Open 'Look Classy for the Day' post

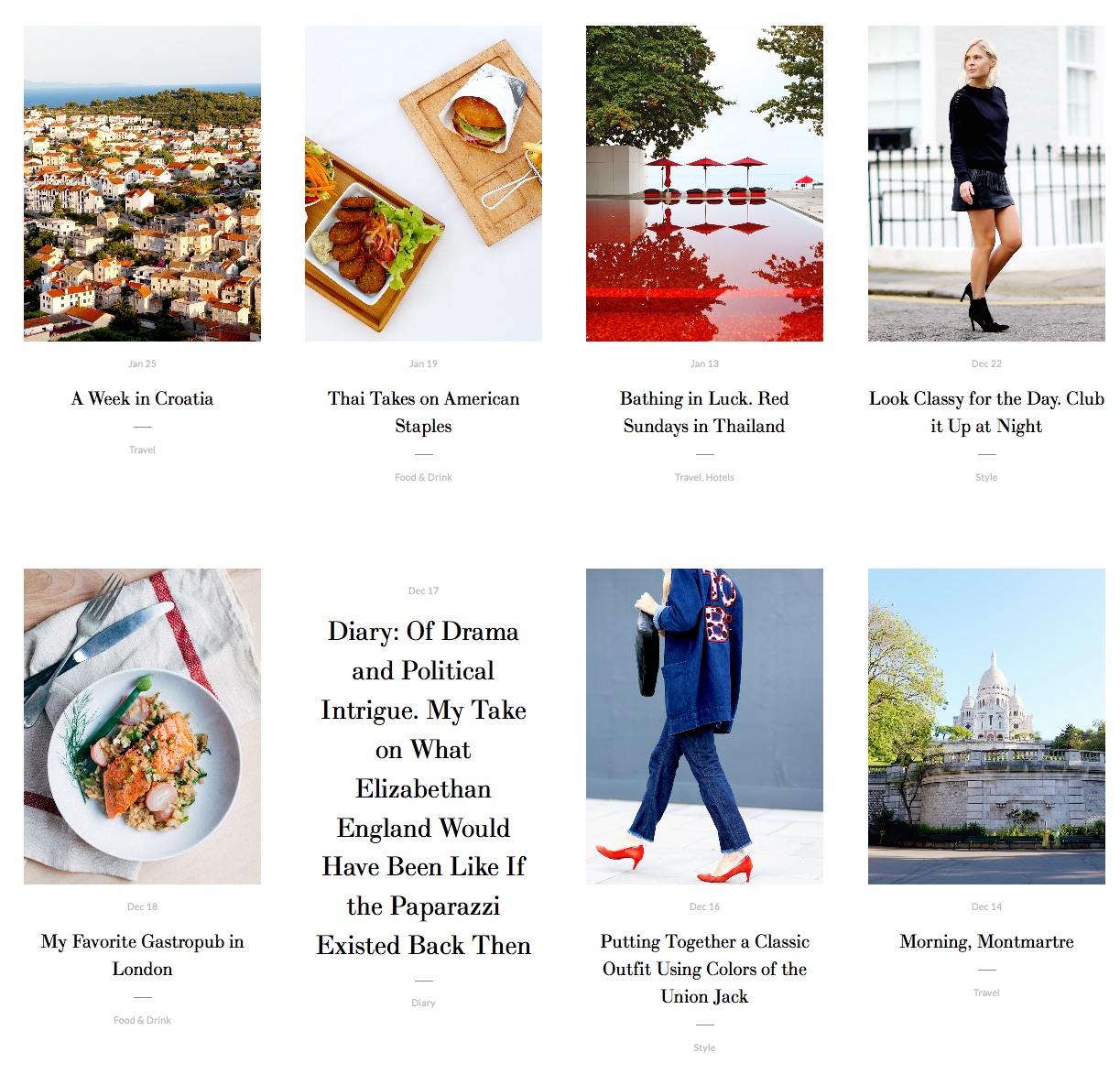986,412
